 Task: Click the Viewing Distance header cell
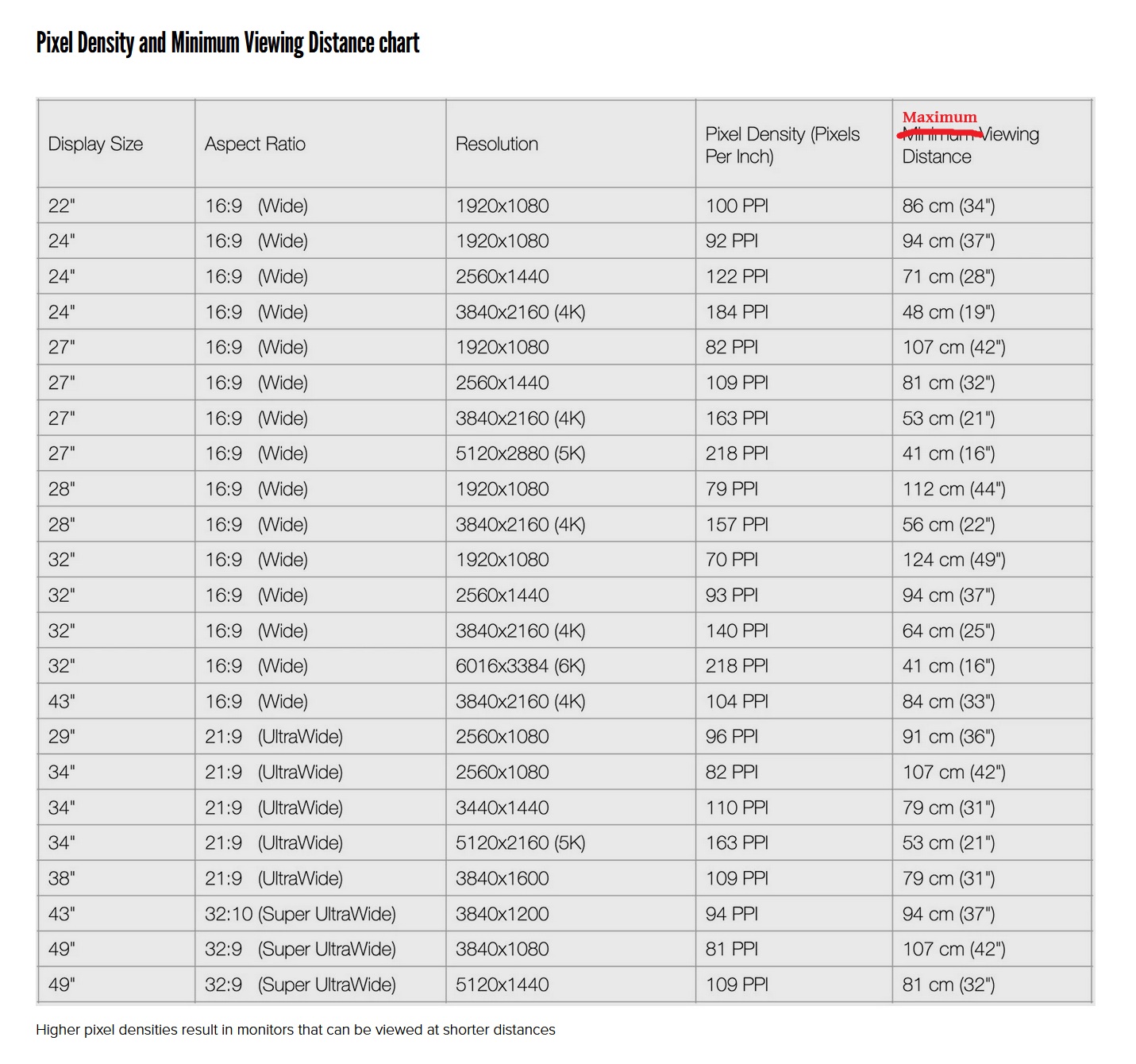pyautogui.click(x=992, y=144)
